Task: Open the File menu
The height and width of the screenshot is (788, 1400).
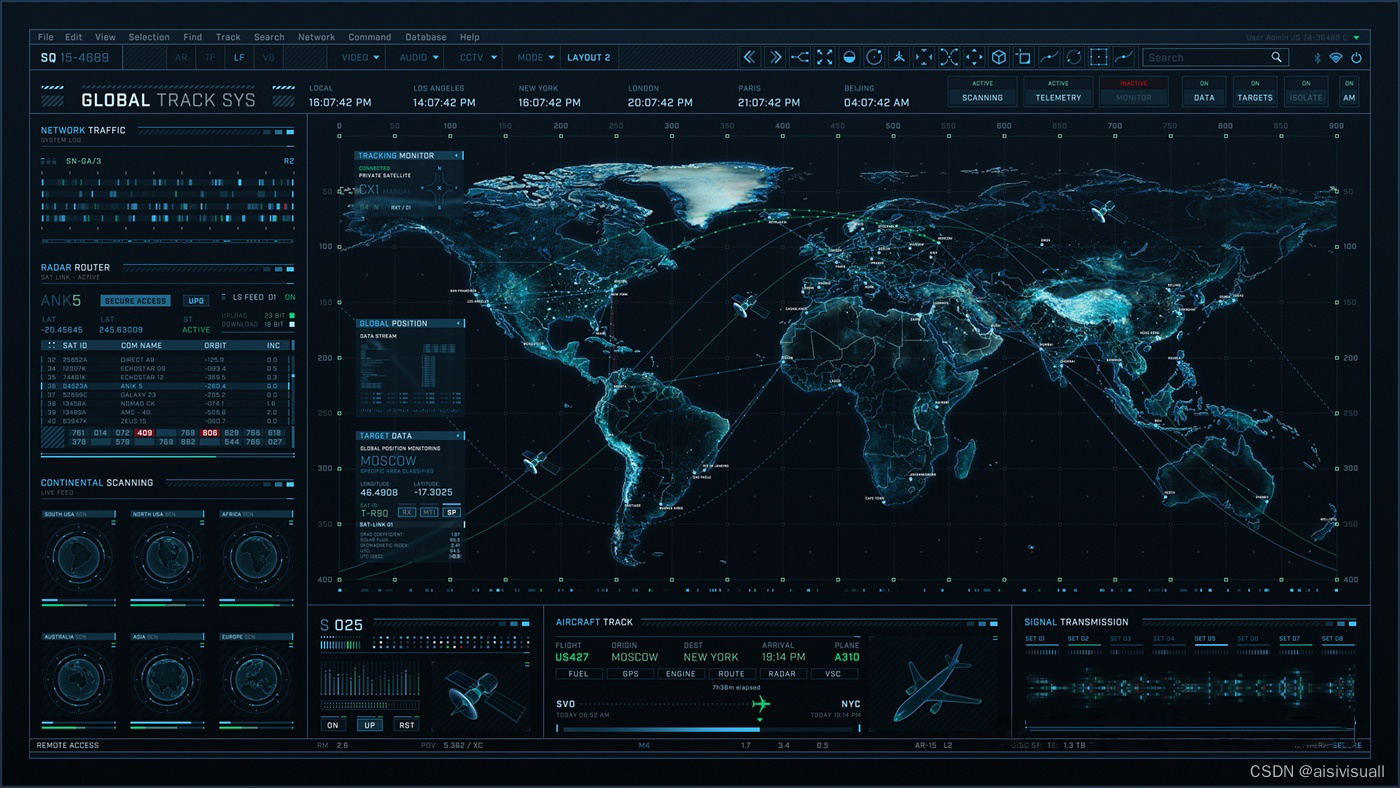Action: pos(46,37)
